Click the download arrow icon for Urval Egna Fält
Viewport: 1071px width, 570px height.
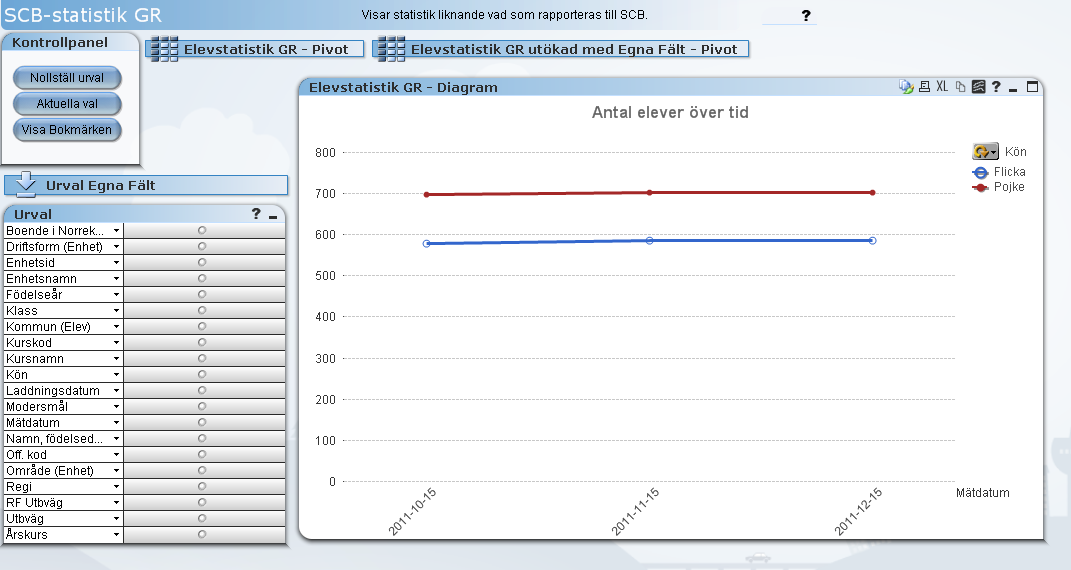pos(25,184)
